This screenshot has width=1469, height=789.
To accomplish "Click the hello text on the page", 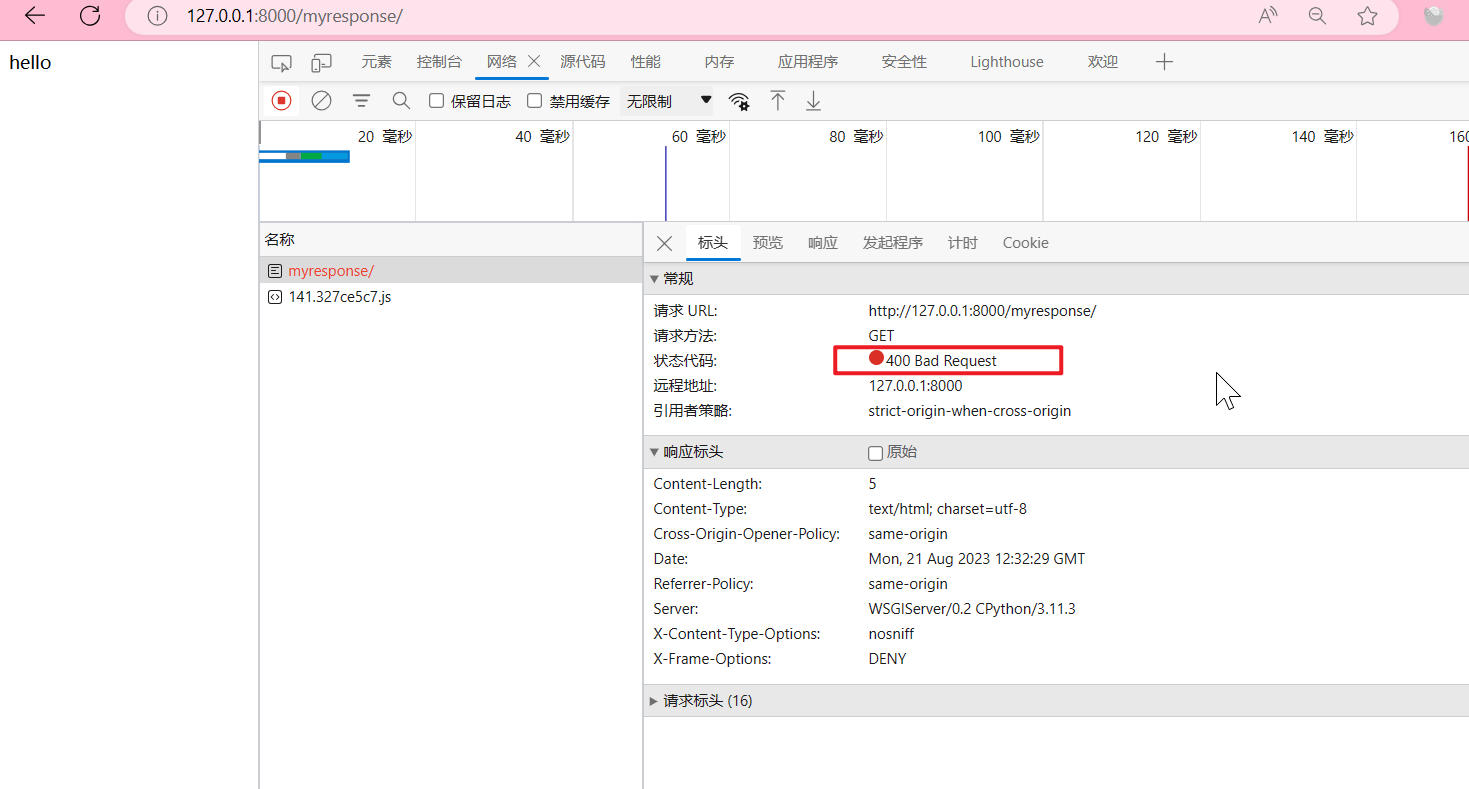I will pyautogui.click(x=30, y=63).
